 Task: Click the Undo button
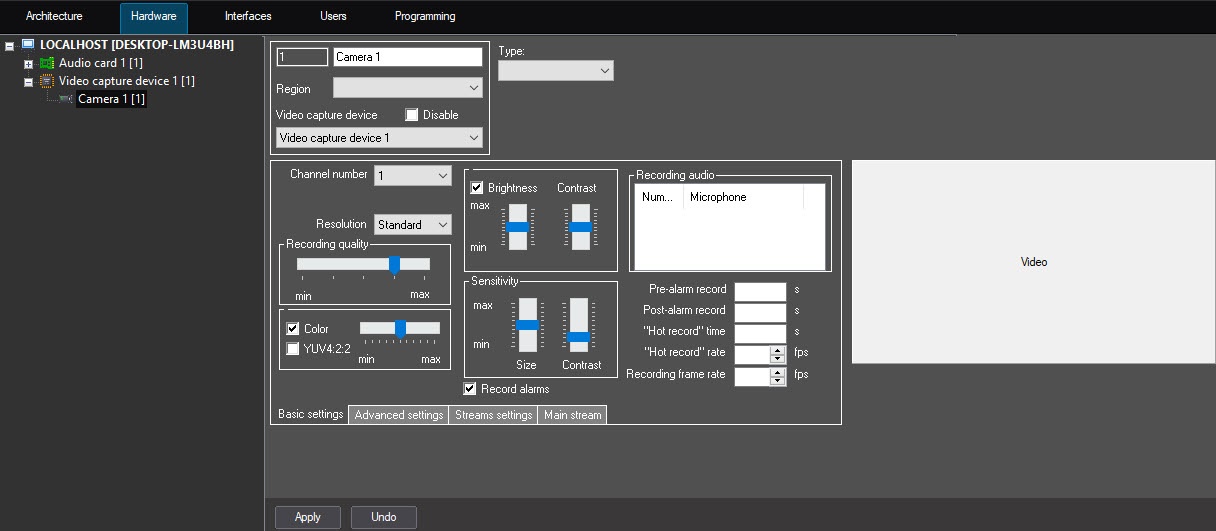(384, 517)
